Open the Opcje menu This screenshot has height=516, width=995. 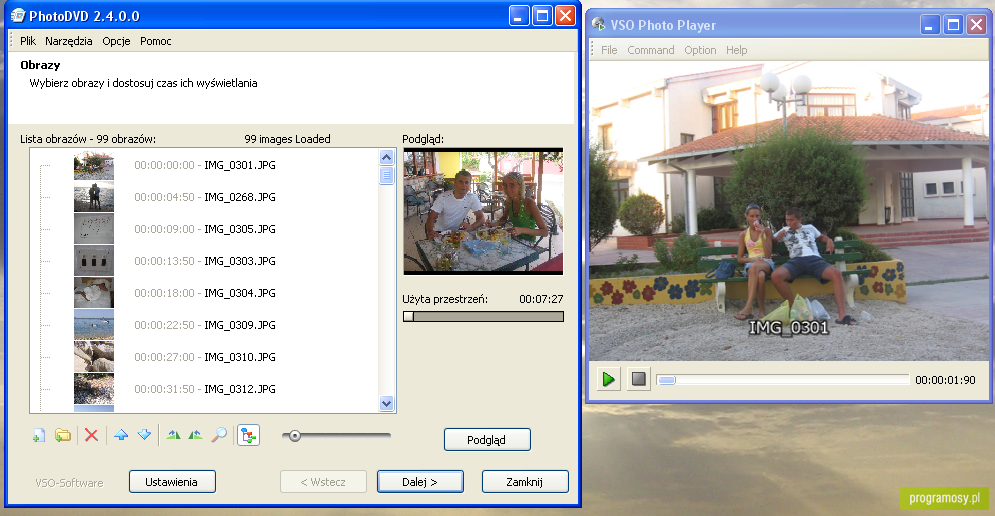point(116,41)
